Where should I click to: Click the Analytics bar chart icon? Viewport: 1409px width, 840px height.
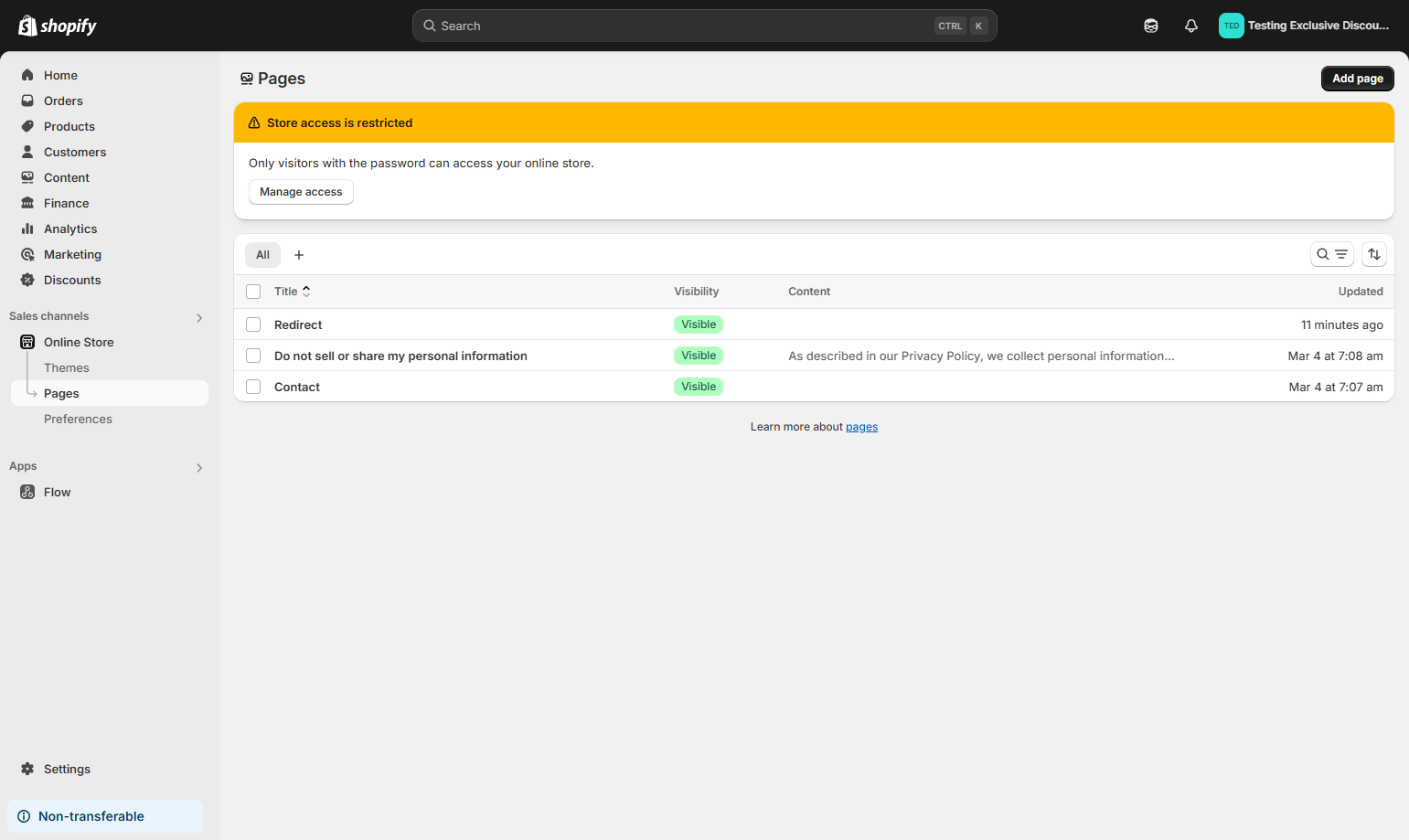coord(27,229)
